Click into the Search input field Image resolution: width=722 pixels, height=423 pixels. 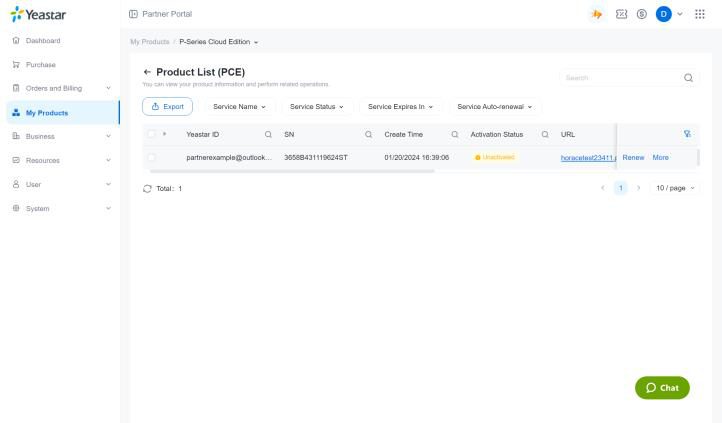(622, 78)
